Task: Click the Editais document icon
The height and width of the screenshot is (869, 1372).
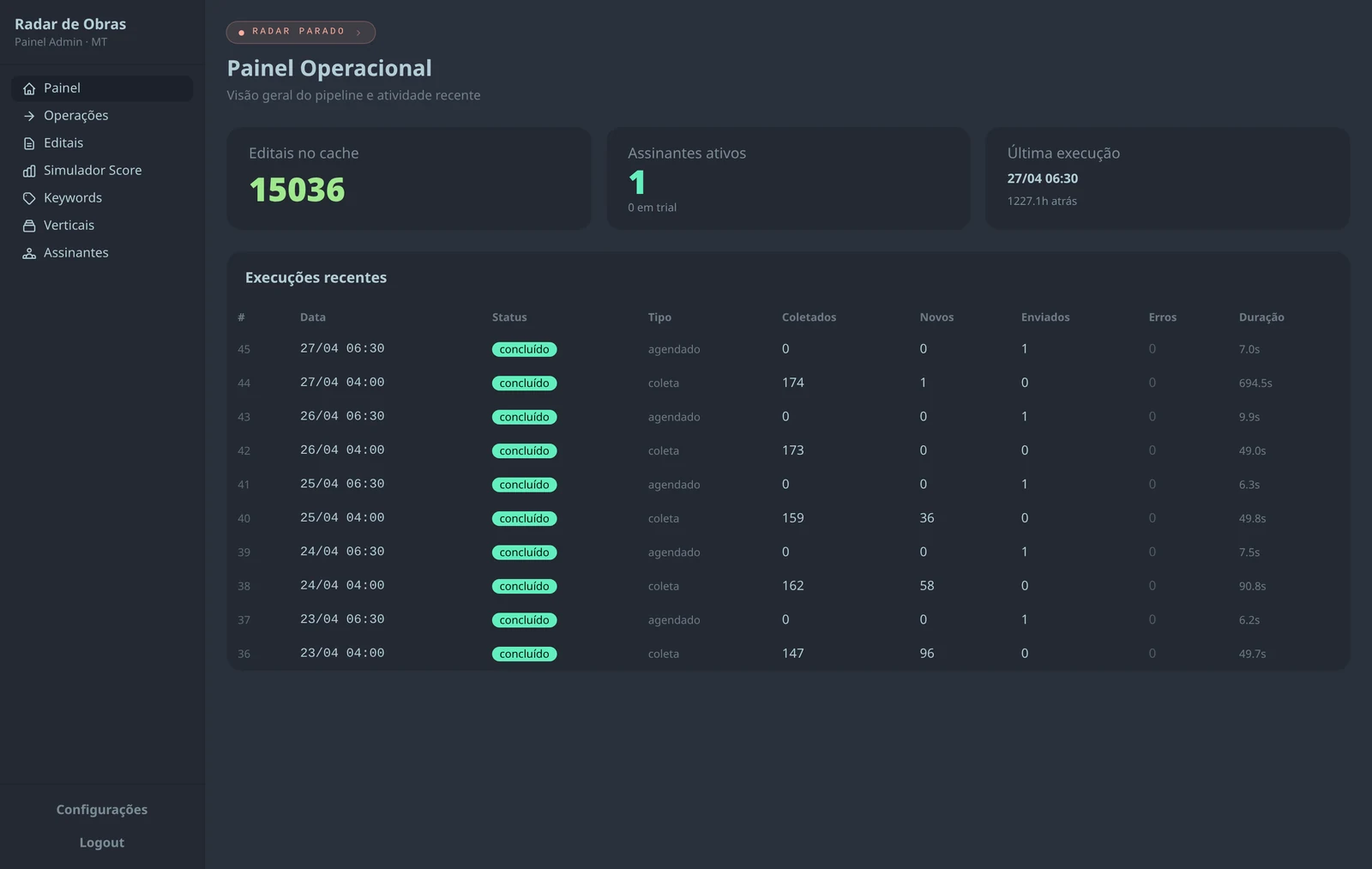Action: 29,143
